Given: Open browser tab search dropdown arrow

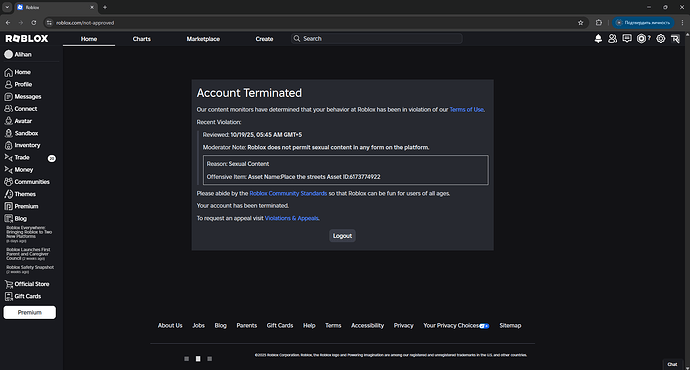Looking at the screenshot, I should pyautogui.click(x=7, y=7).
